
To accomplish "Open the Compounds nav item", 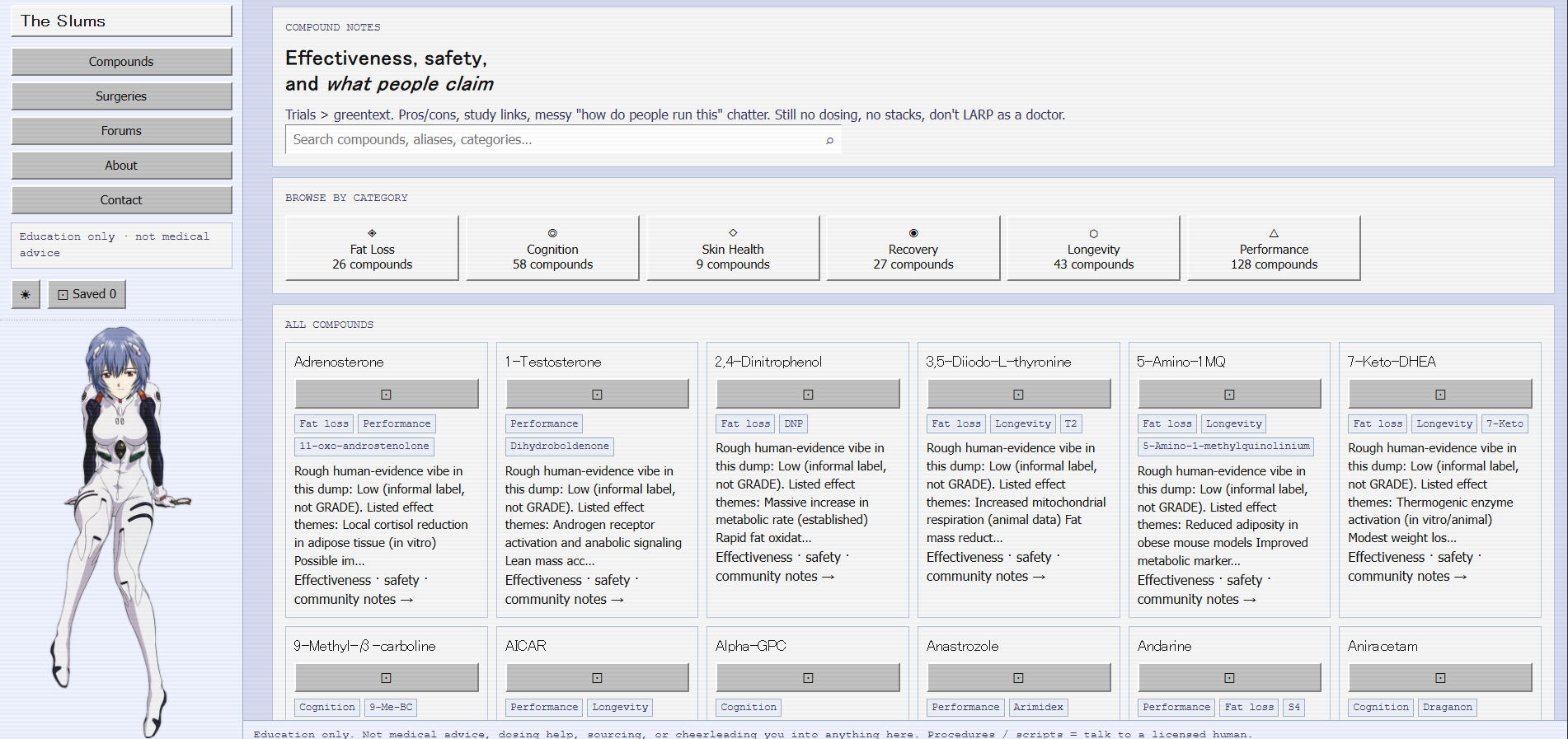I will point(121,62).
